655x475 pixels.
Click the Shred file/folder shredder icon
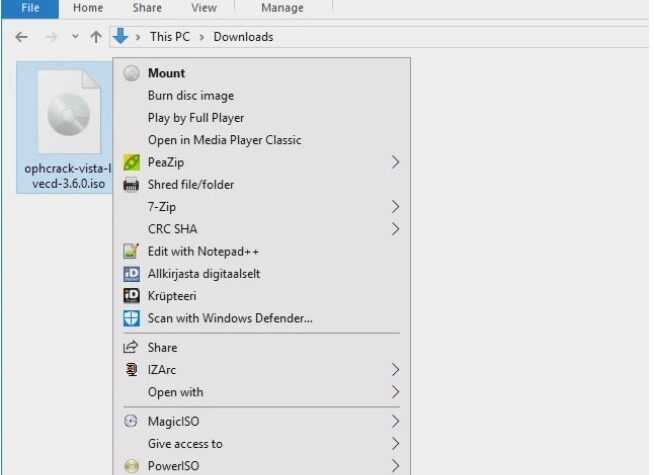[x=131, y=185]
